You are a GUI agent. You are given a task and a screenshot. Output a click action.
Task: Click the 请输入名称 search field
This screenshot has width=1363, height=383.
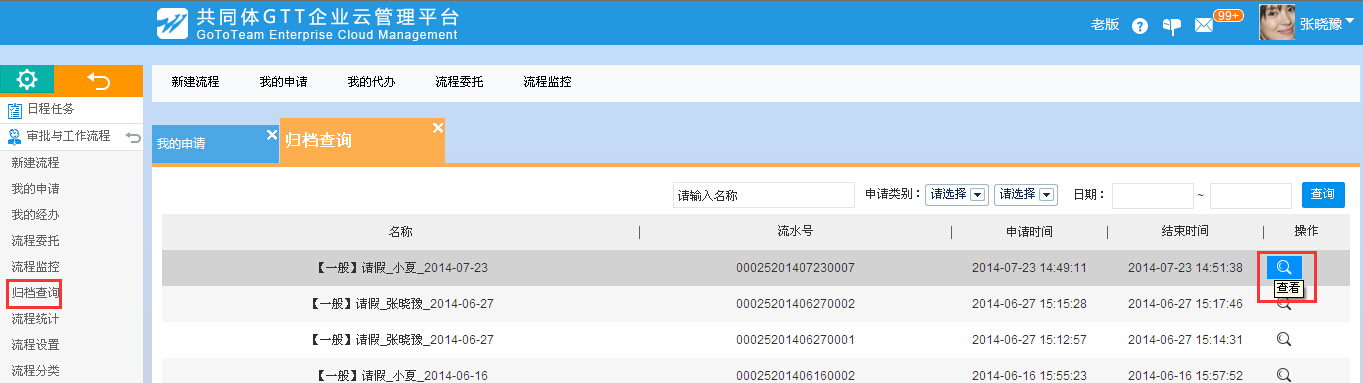tap(764, 195)
